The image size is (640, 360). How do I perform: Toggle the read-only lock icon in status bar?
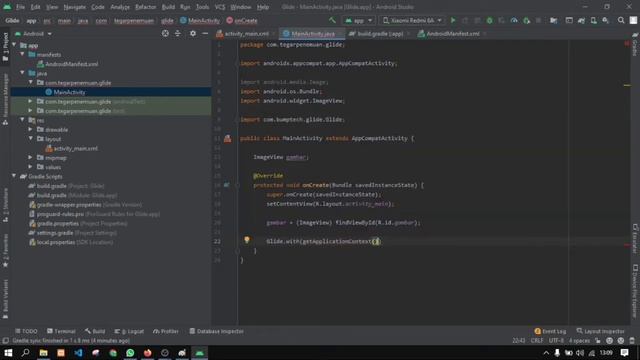click(x=598, y=340)
